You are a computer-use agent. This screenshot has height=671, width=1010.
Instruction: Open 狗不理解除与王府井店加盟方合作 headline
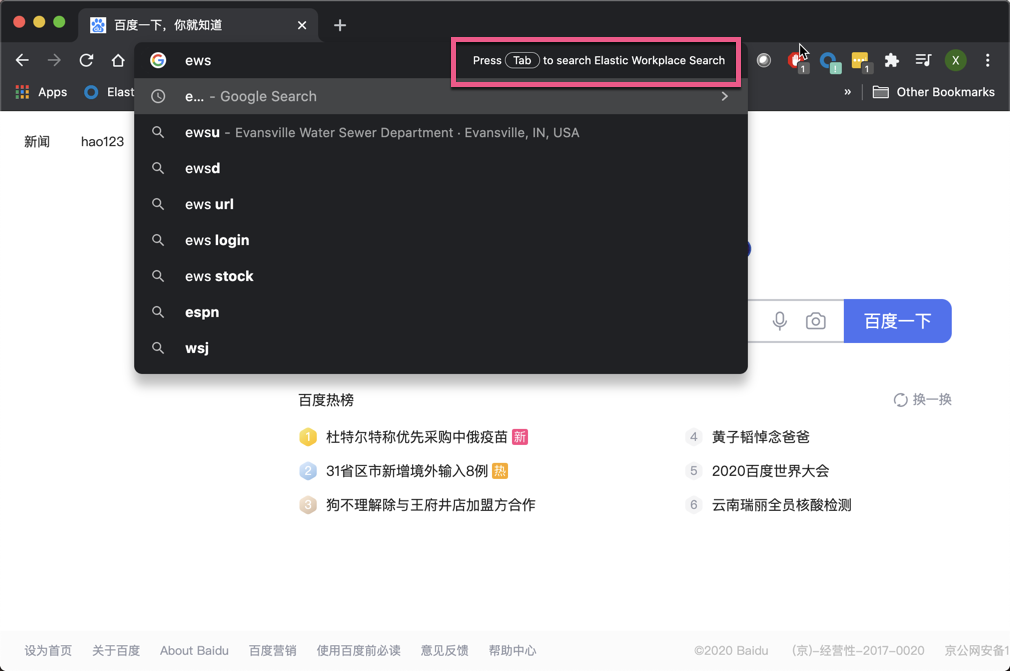click(x=430, y=505)
